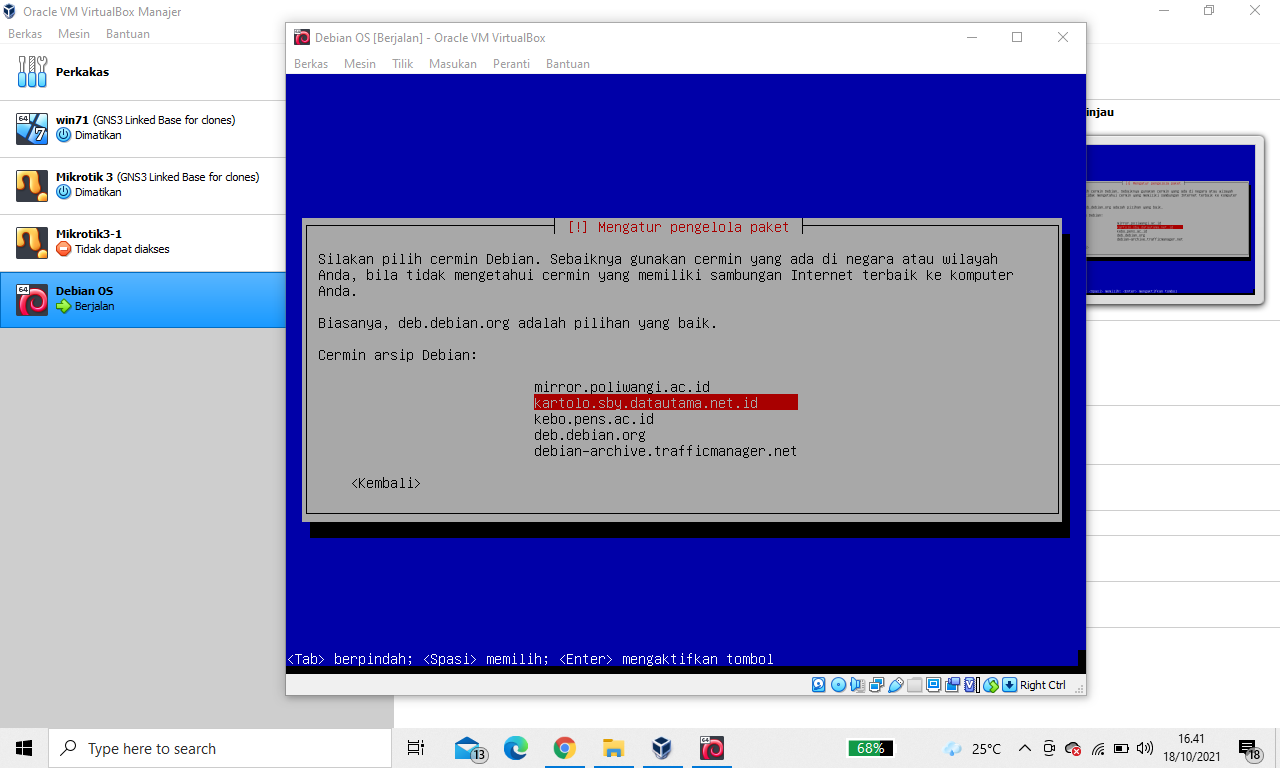The height and width of the screenshot is (768, 1280).
Task: Open Wi-Fi network tray icon
Action: click(1098, 748)
